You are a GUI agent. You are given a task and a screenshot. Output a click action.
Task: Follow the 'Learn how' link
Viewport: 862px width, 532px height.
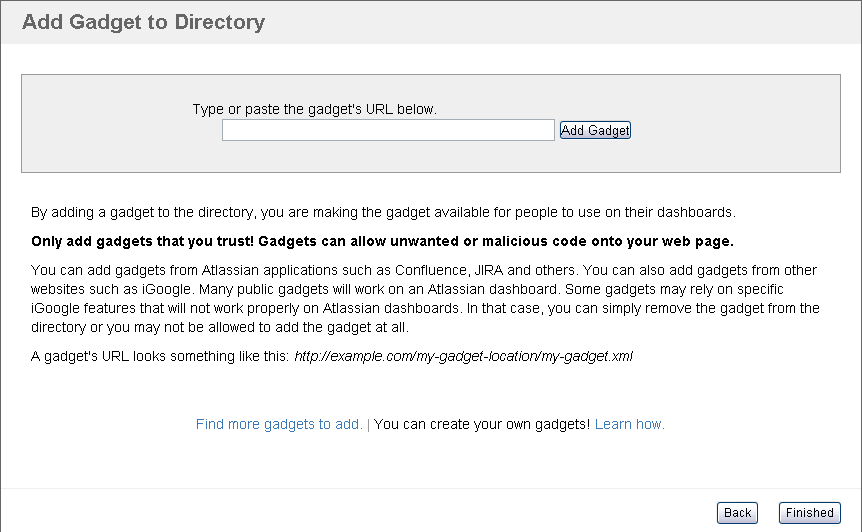(x=629, y=424)
